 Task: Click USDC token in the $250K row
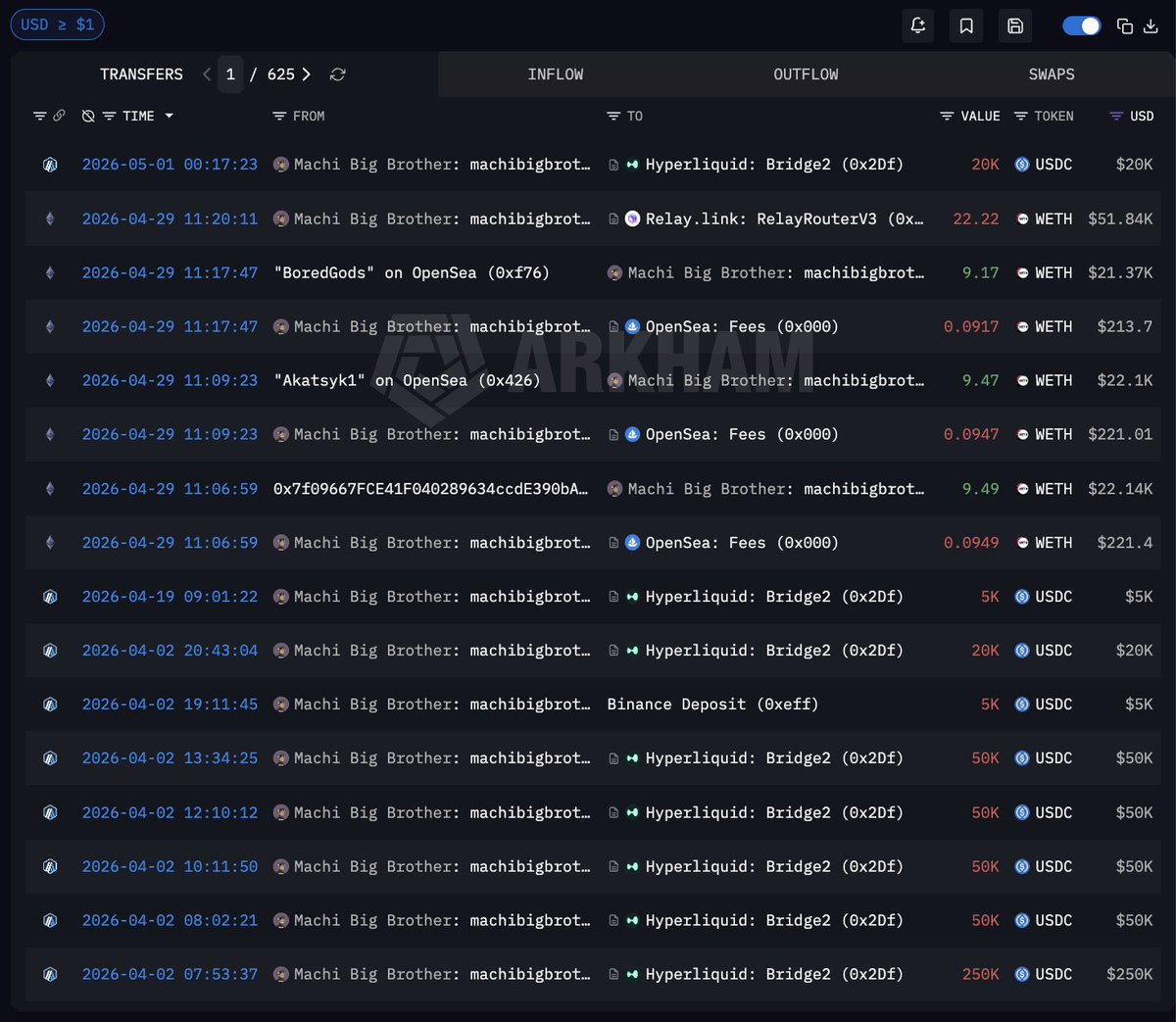coord(1044,975)
